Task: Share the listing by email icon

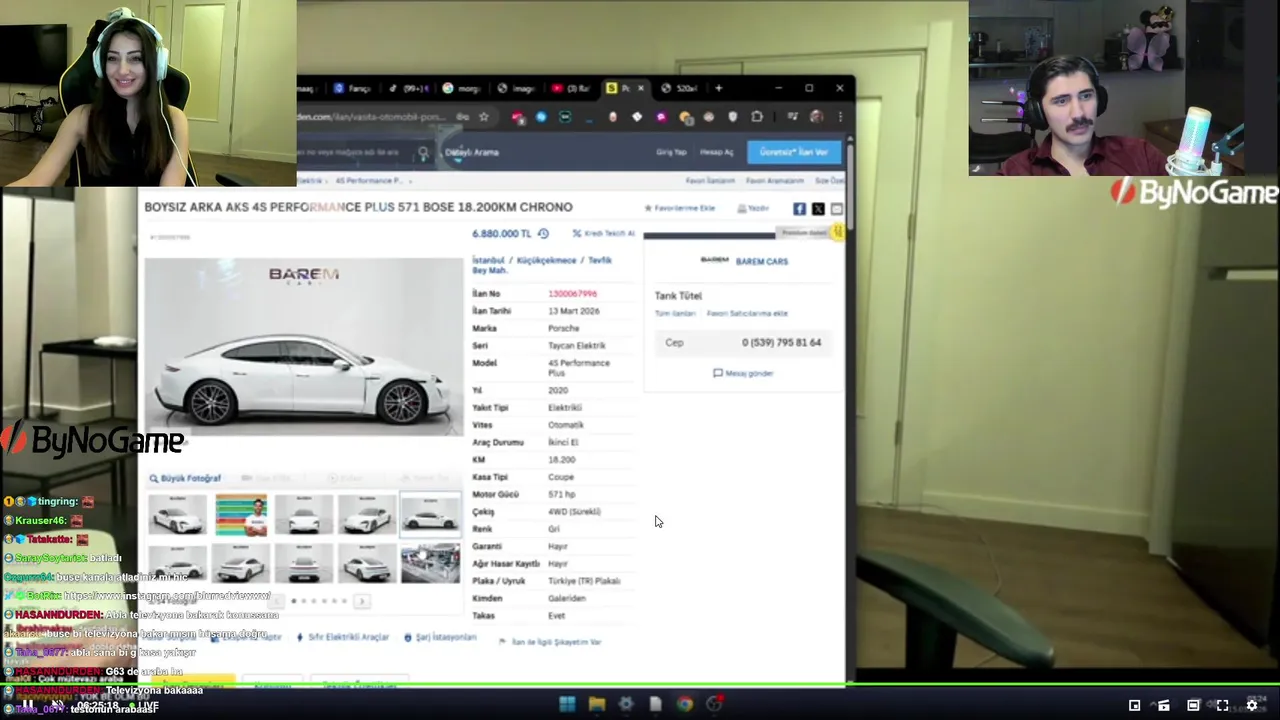Action: (837, 209)
